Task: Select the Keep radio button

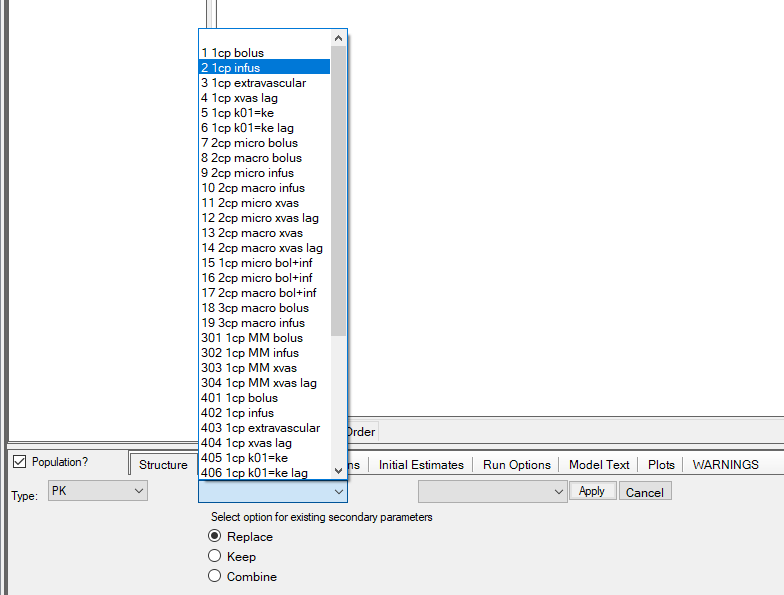Action: [214, 556]
